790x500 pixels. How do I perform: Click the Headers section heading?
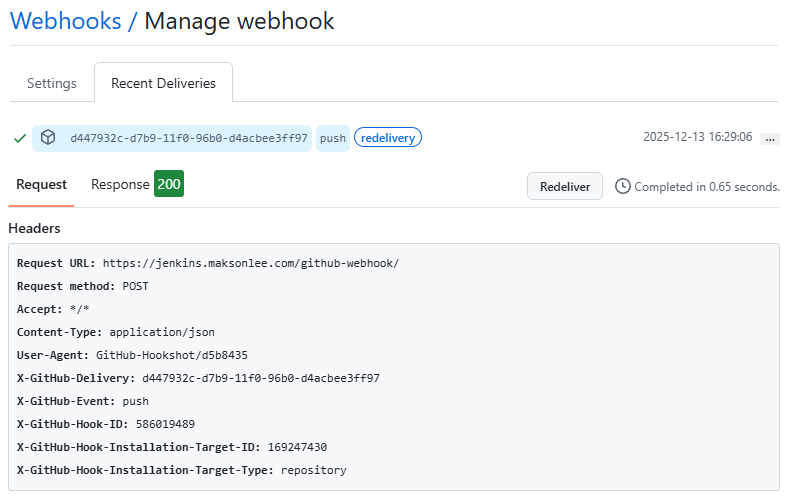click(34, 228)
